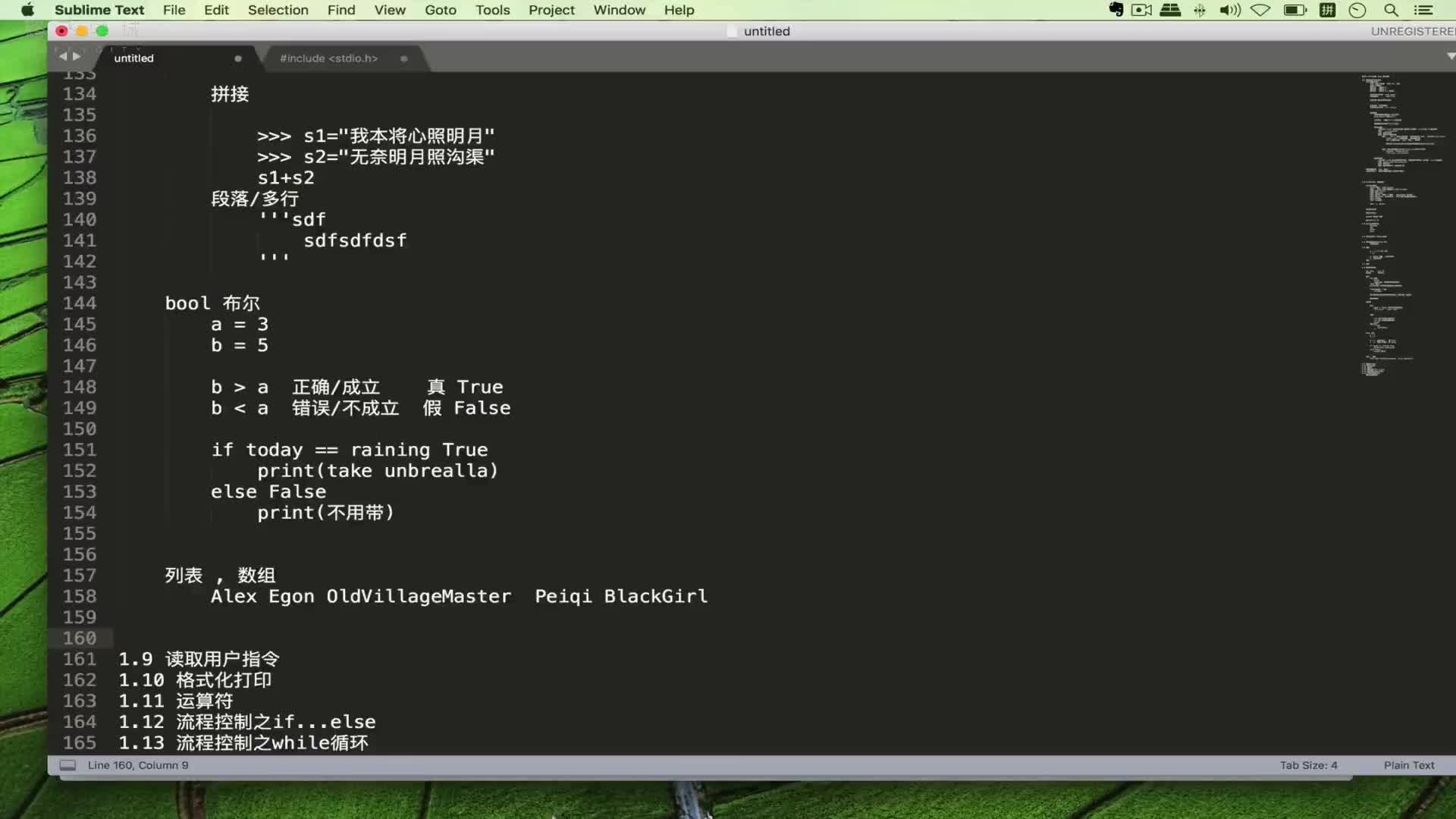
Task: Click the word Peiqi
Action: pos(563,596)
